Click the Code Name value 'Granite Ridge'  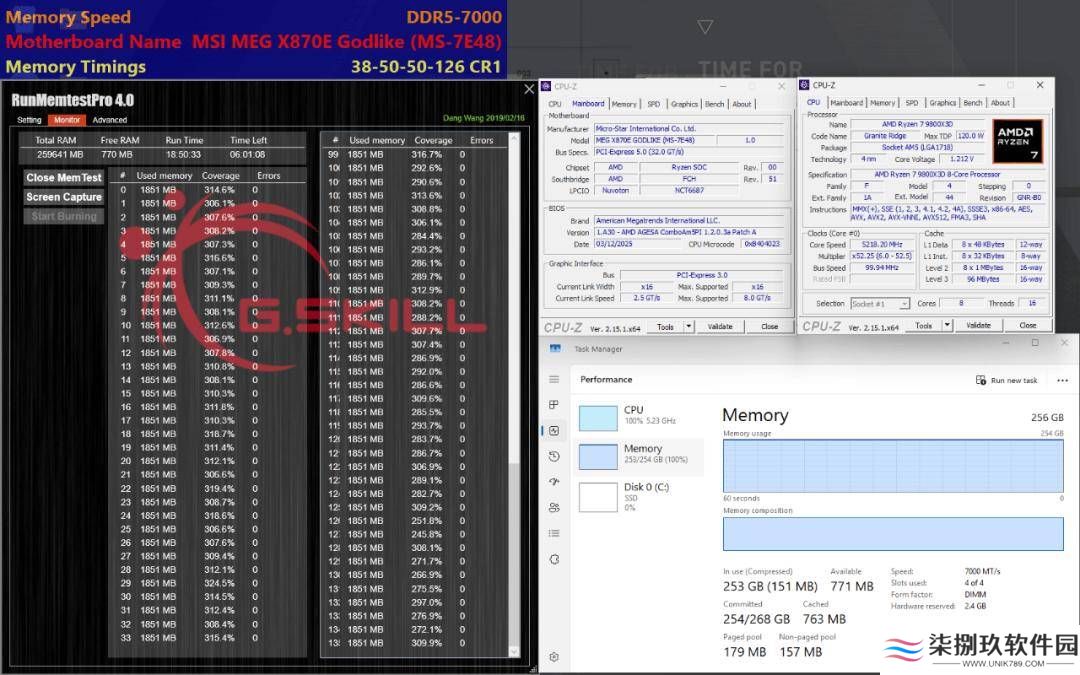click(x=885, y=136)
